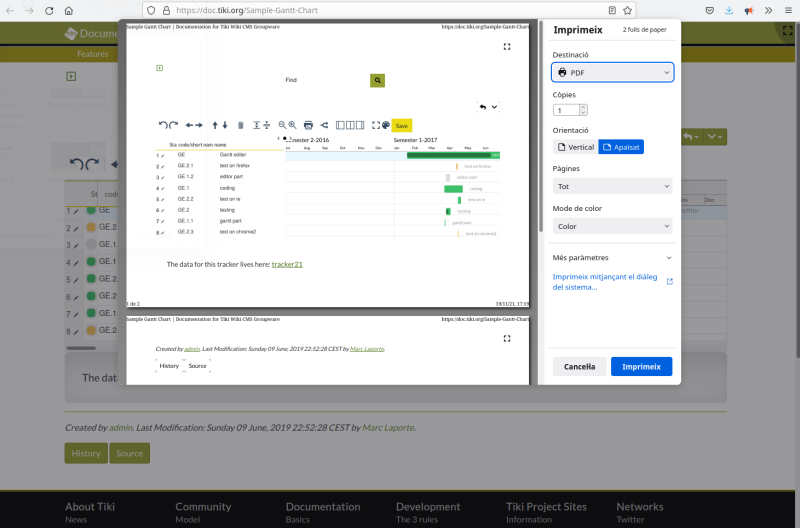This screenshot has width=800, height=528.
Task: Open the Pàgines dropdown showing Tot
Action: click(612, 186)
